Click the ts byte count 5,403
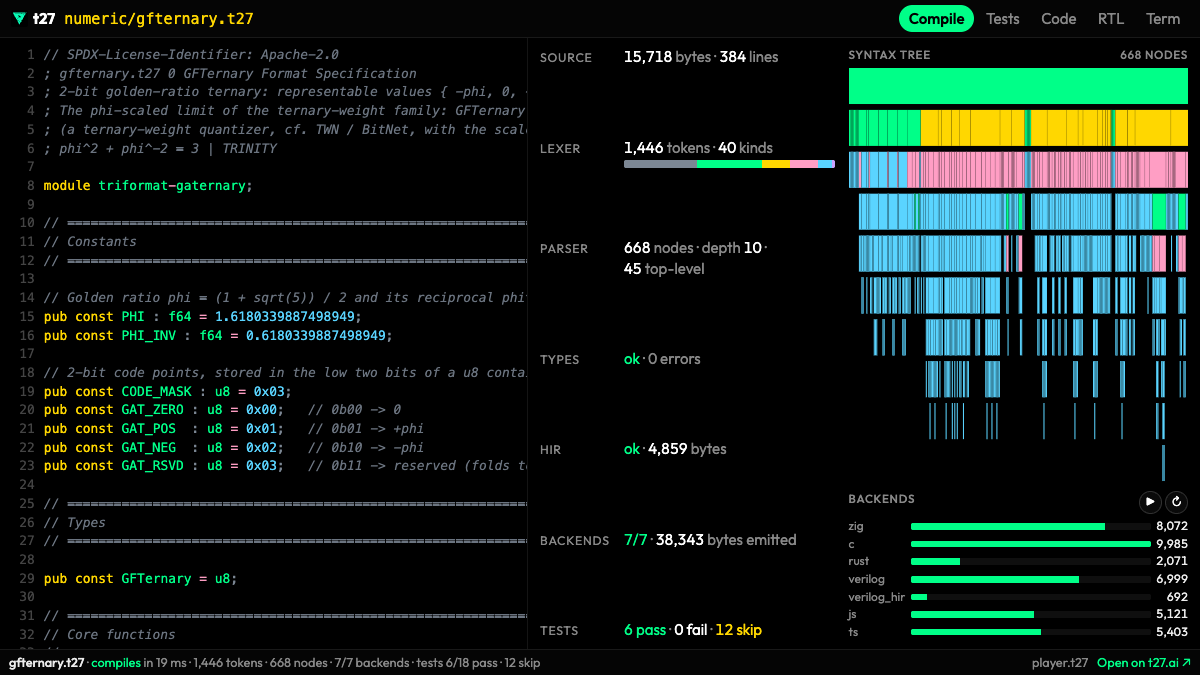The width and height of the screenshot is (1200, 675). [x=1172, y=633]
